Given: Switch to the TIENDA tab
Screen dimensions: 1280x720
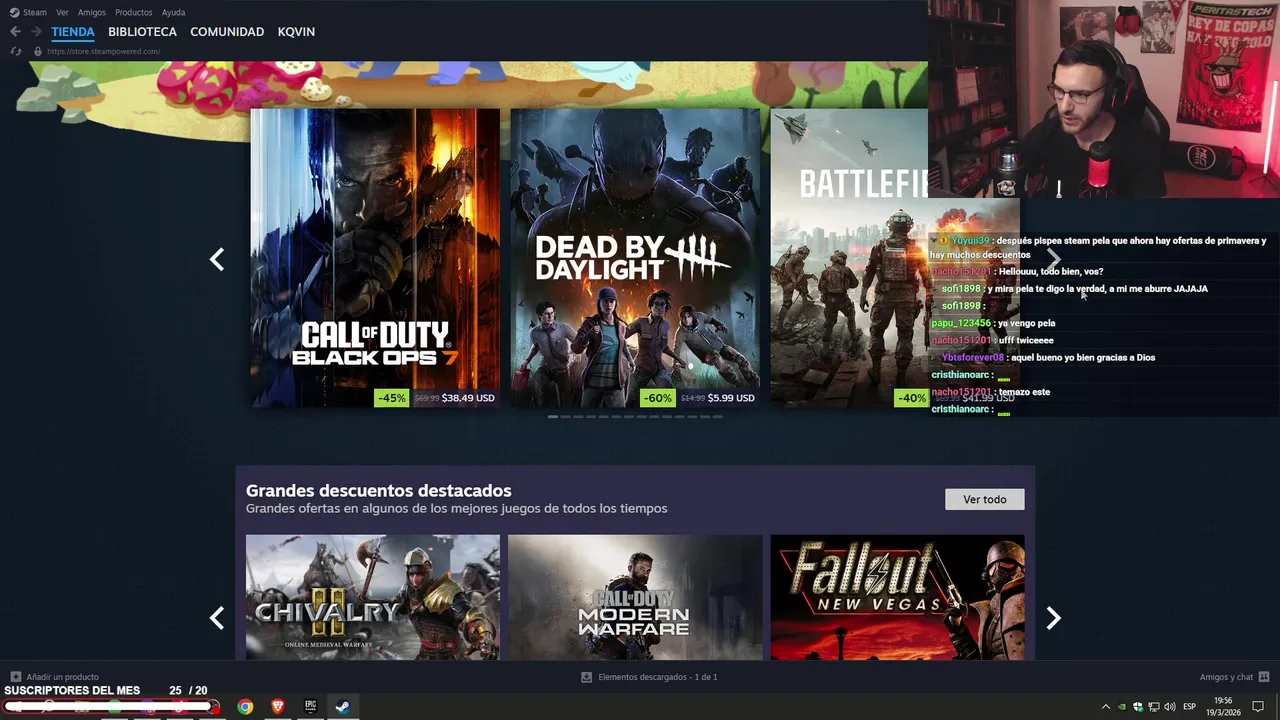Looking at the screenshot, I should coord(73,31).
